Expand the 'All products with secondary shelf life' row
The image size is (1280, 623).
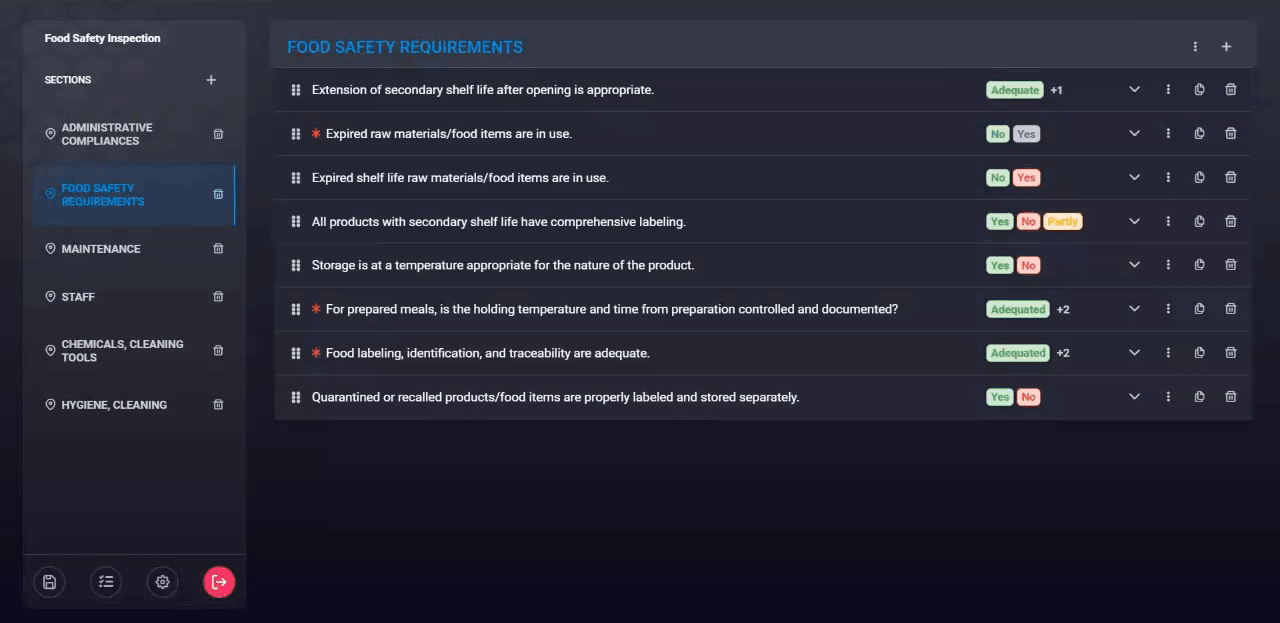pos(1134,221)
